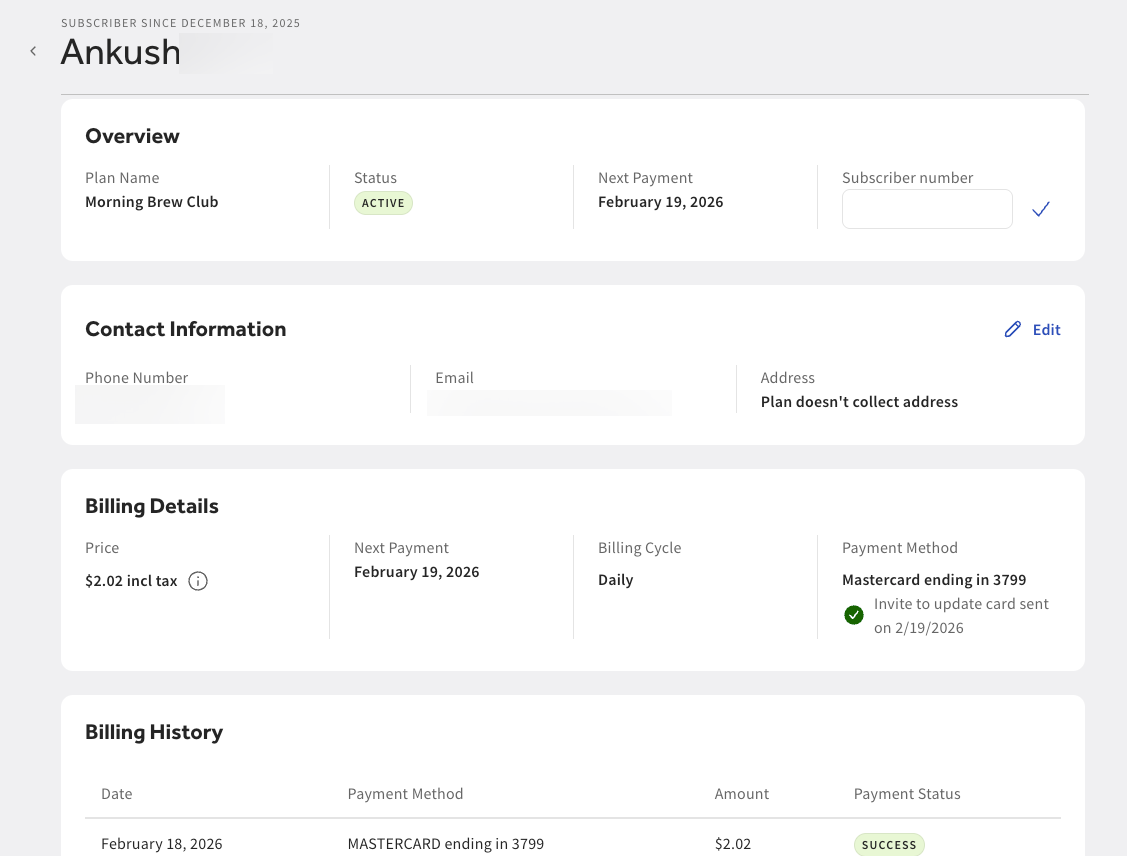Click the Daily billing cycle value
1127x856 pixels.
click(615, 580)
